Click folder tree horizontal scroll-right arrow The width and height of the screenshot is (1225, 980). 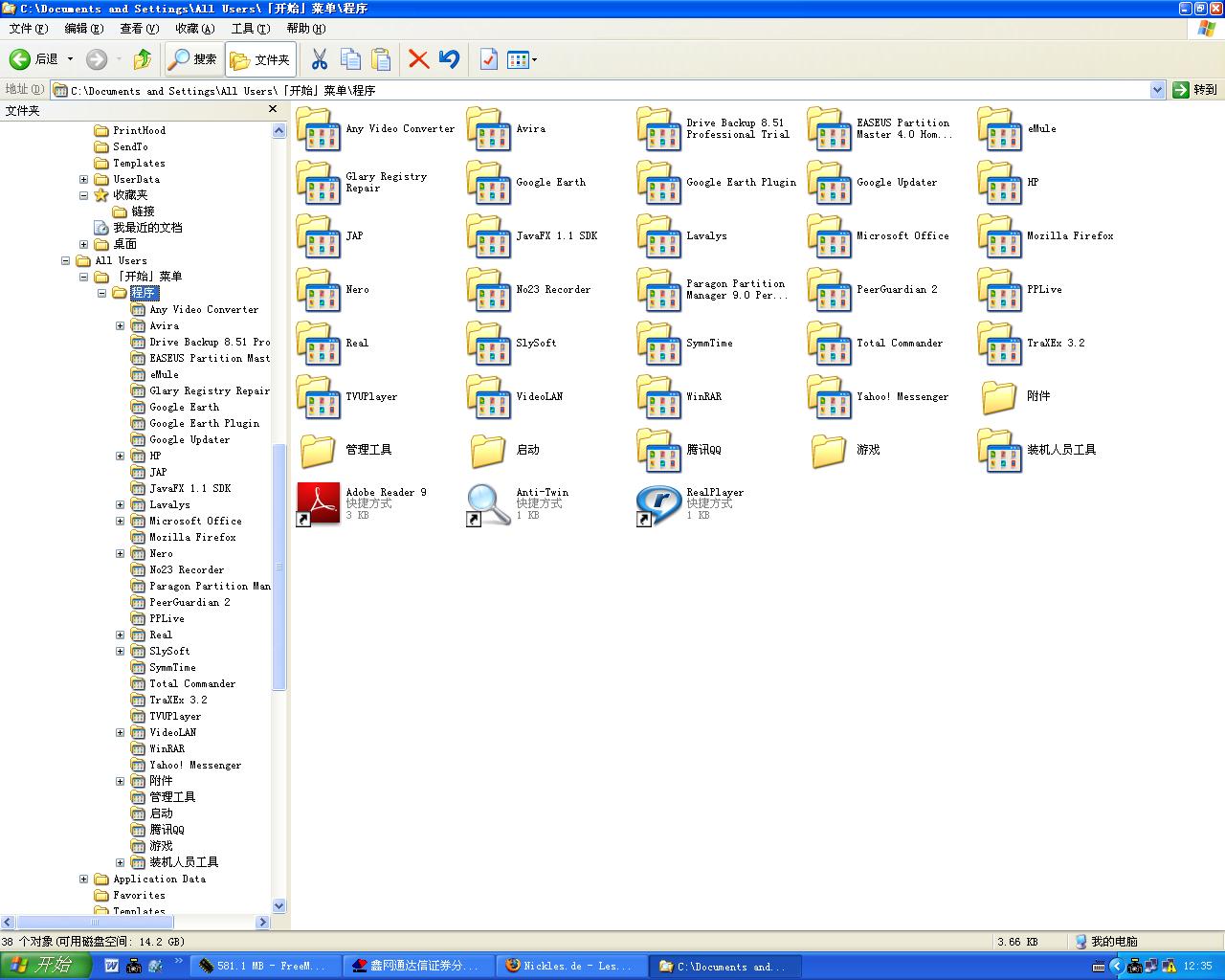(x=263, y=922)
